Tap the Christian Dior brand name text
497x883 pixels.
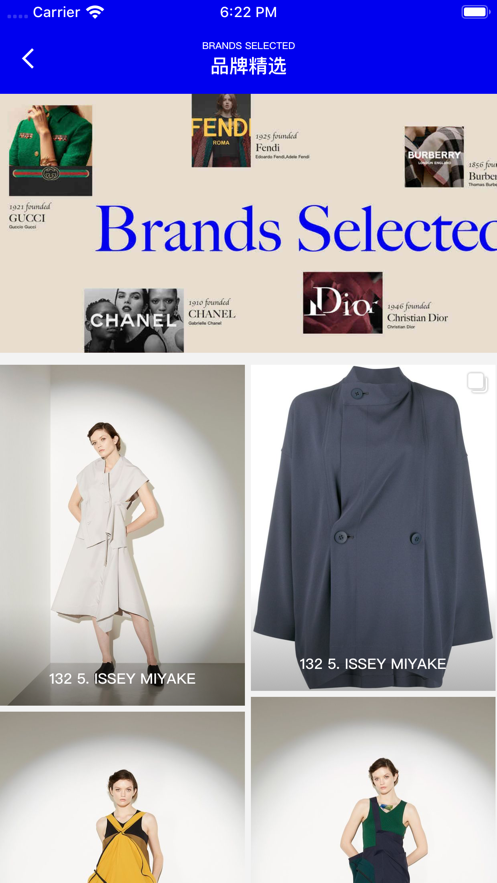coord(417,318)
